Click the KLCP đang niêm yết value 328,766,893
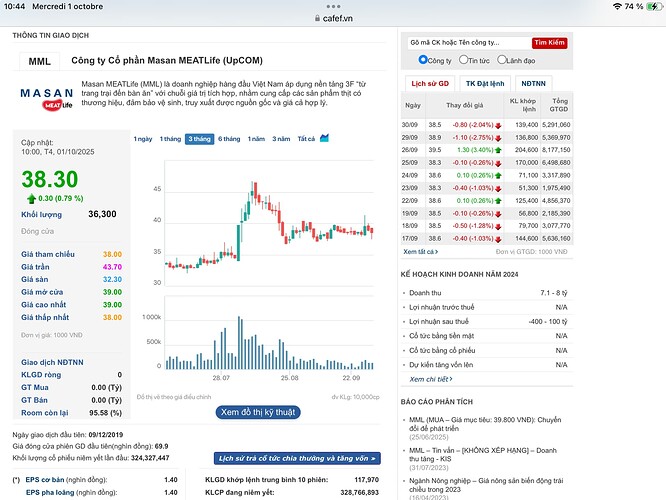666x500 pixels. click(x=359, y=493)
